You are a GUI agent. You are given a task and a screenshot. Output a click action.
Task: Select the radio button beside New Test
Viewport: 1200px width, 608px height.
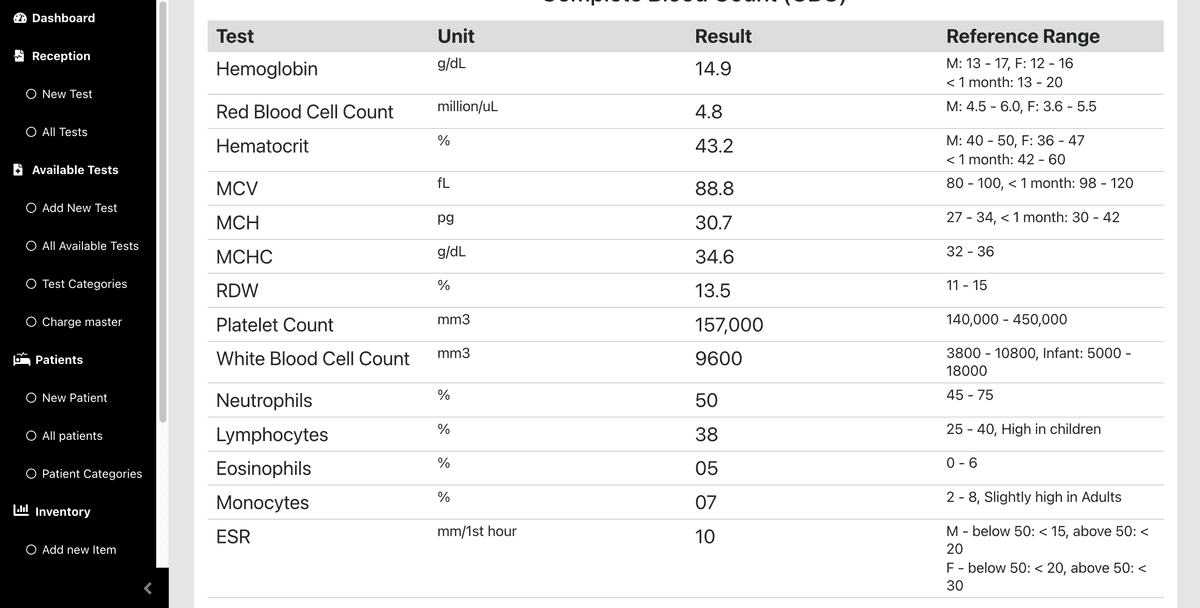click(x=31, y=93)
